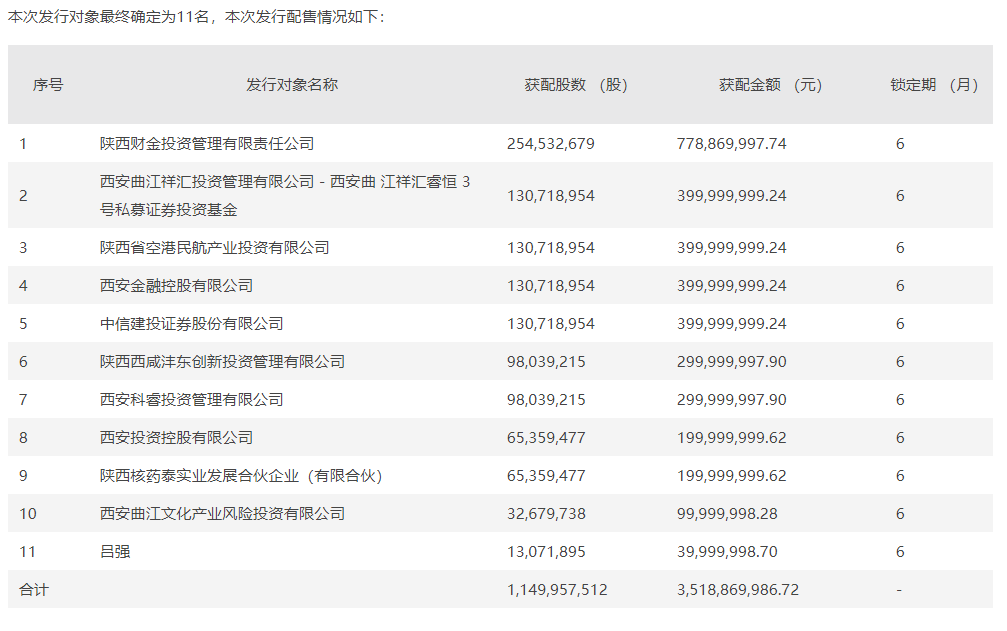Click the value 254,532,679
Viewport: 1007px width, 631px height.
pyautogui.click(x=551, y=144)
